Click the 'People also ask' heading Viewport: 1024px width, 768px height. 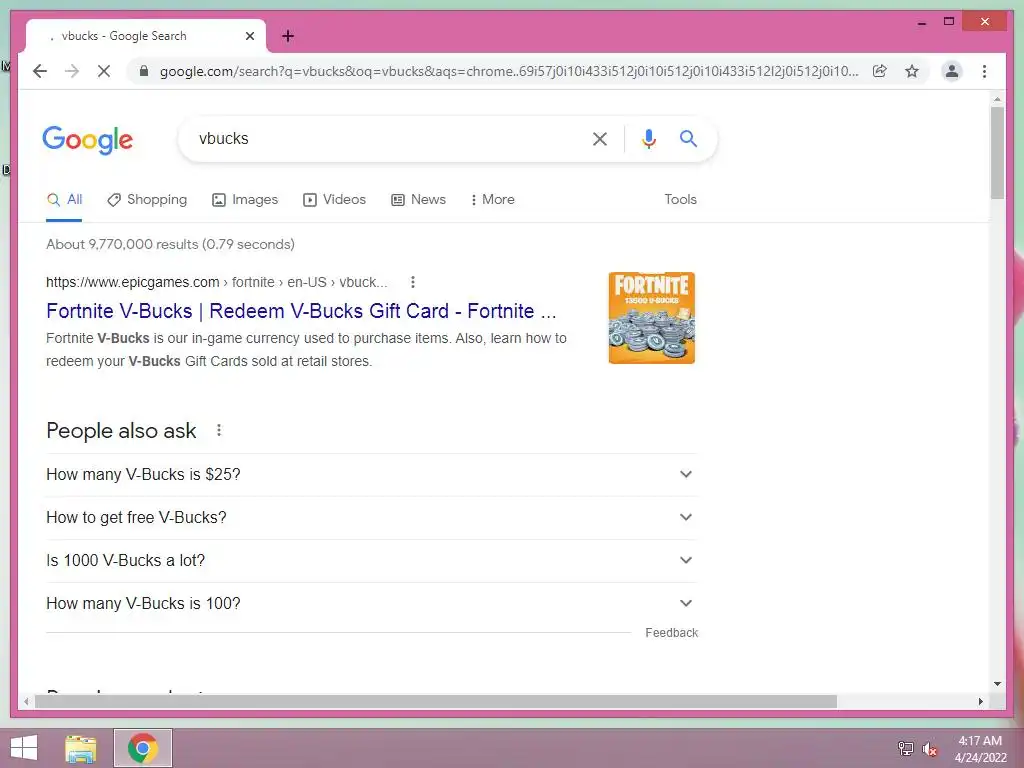pos(121,430)
